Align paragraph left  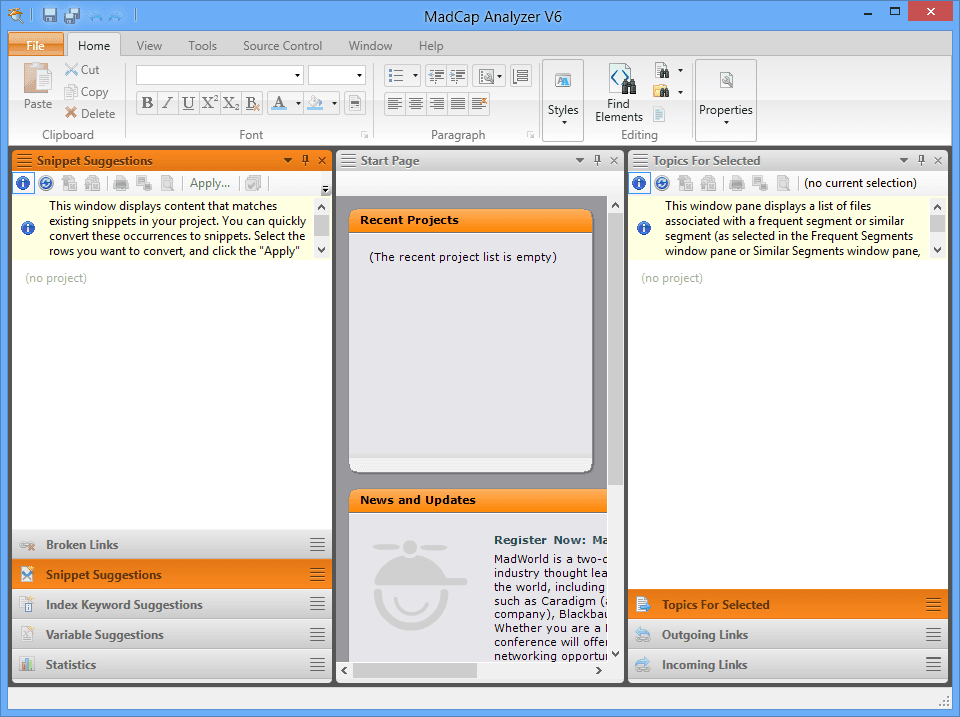pos(395,103)
